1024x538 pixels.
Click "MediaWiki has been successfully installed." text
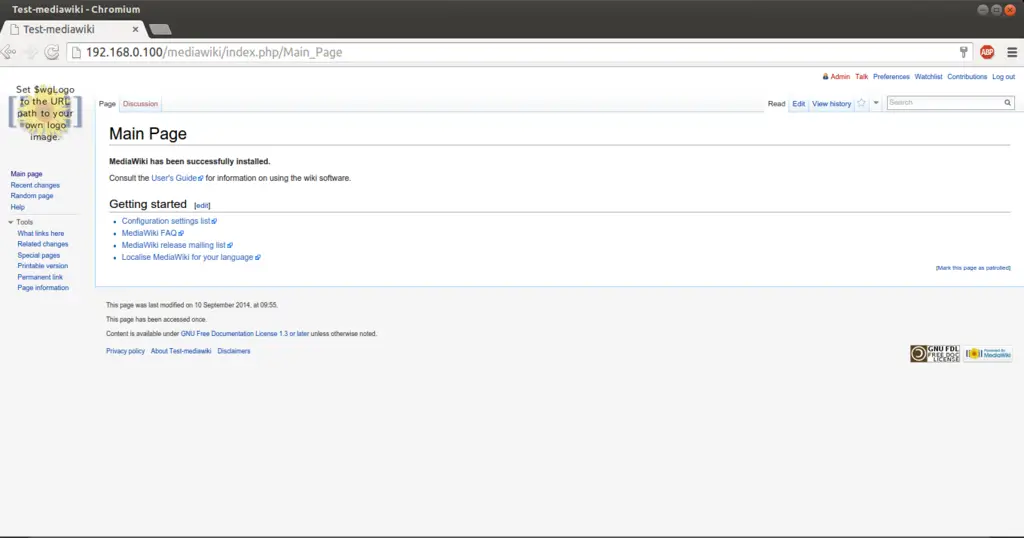[x=189, y=161]
